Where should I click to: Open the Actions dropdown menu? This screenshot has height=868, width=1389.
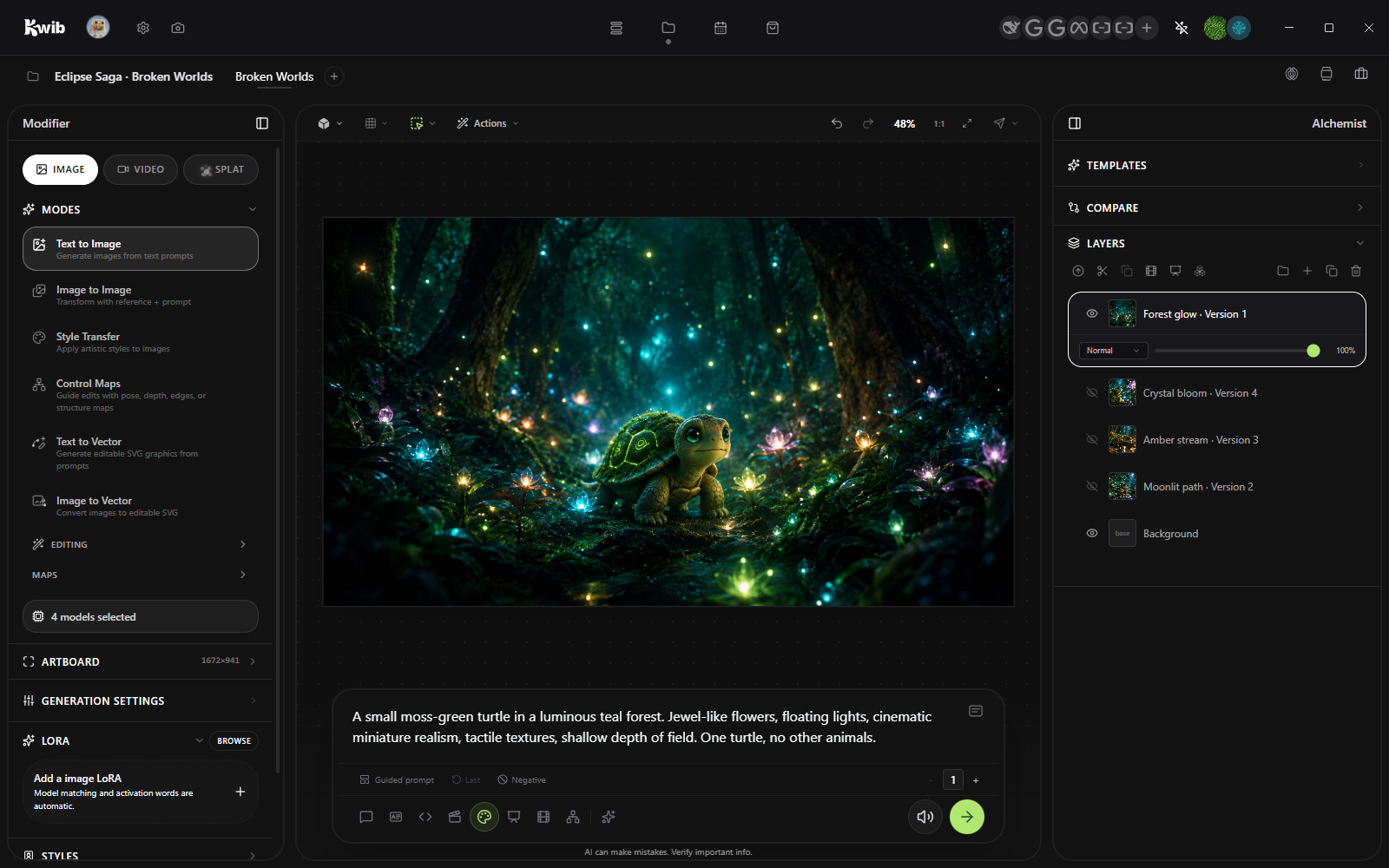488,123
